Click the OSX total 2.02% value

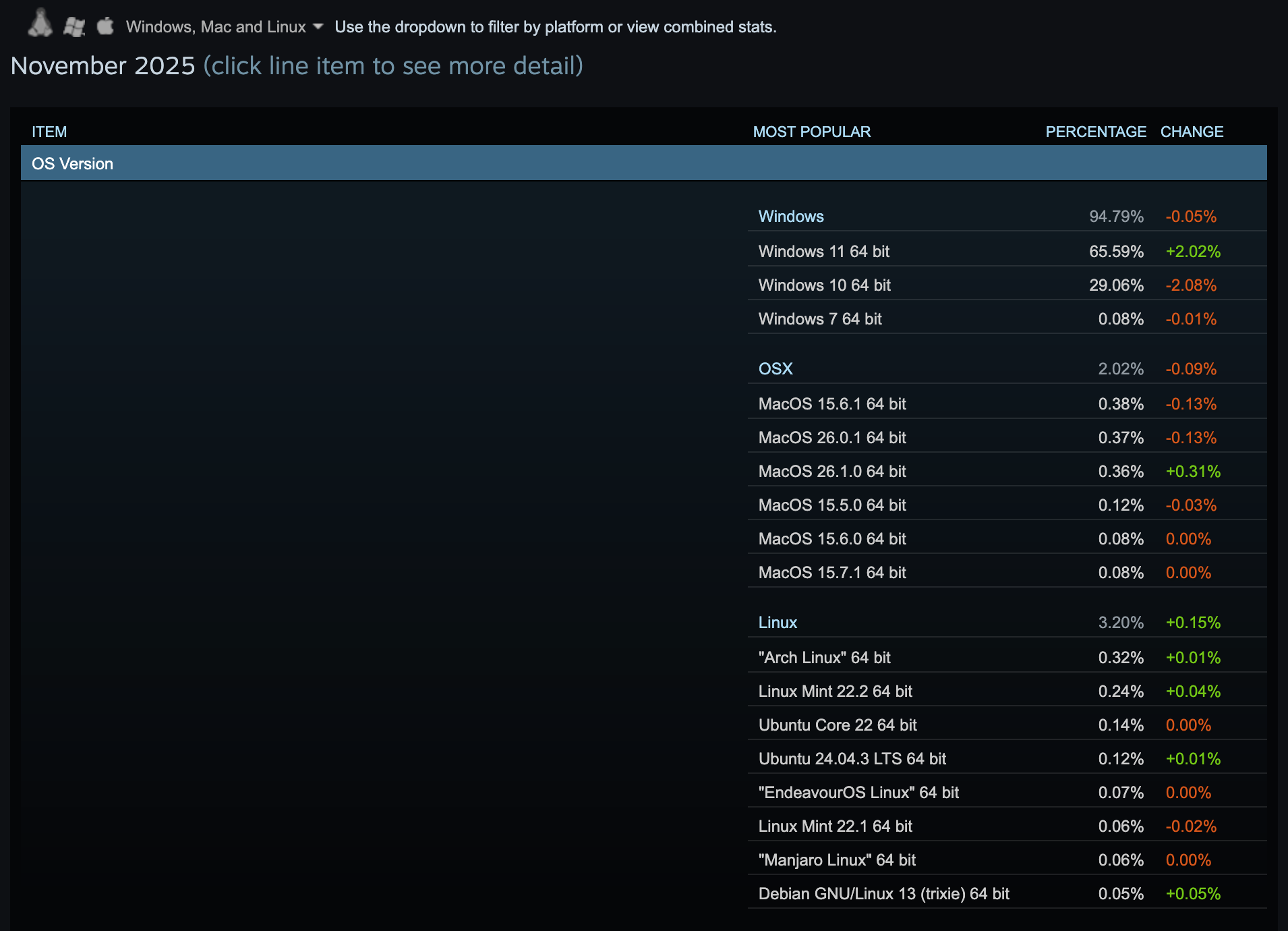pyautogui.click(x=1121, y=369)
